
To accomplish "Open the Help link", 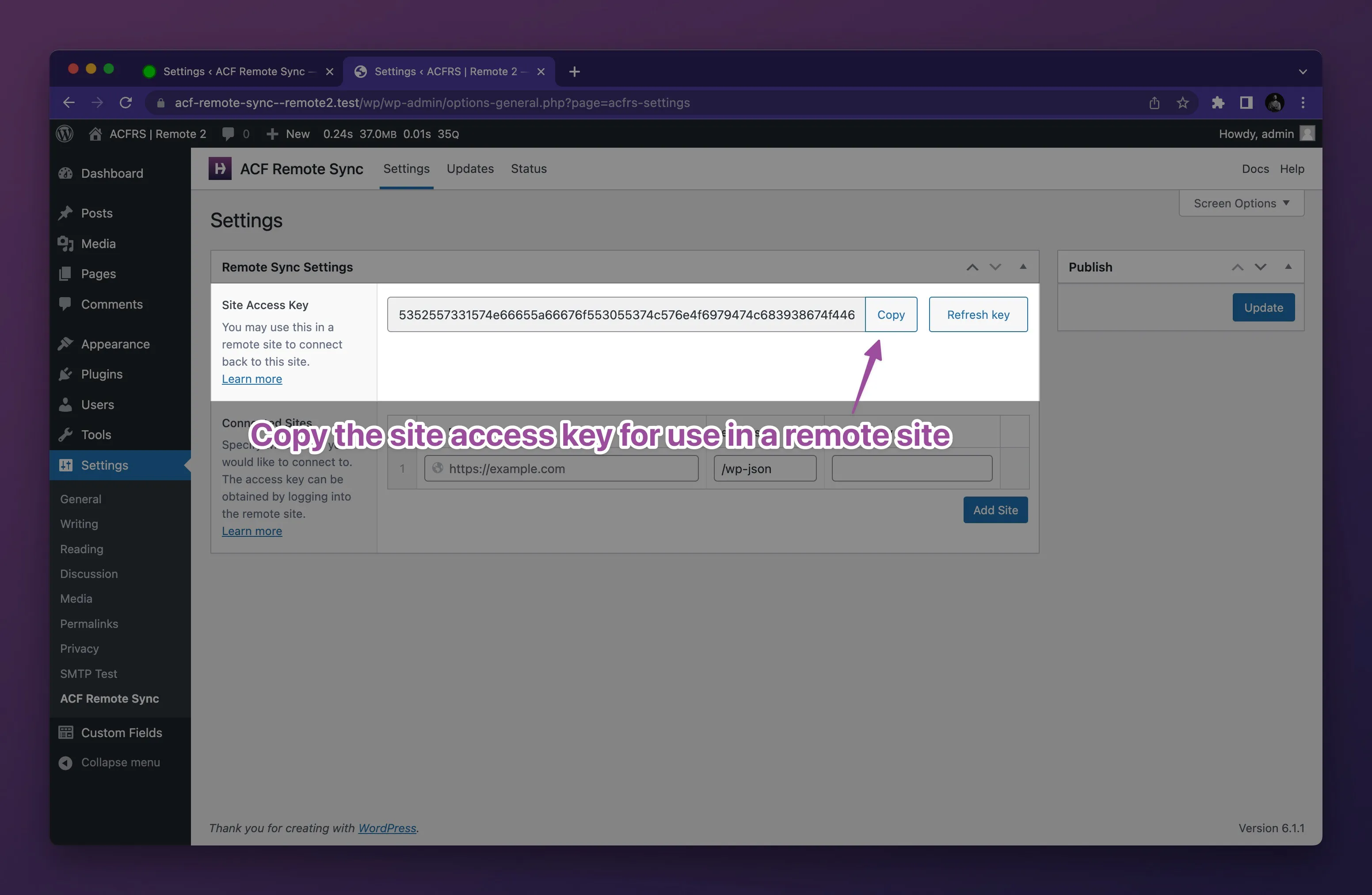I will 1292,169.
